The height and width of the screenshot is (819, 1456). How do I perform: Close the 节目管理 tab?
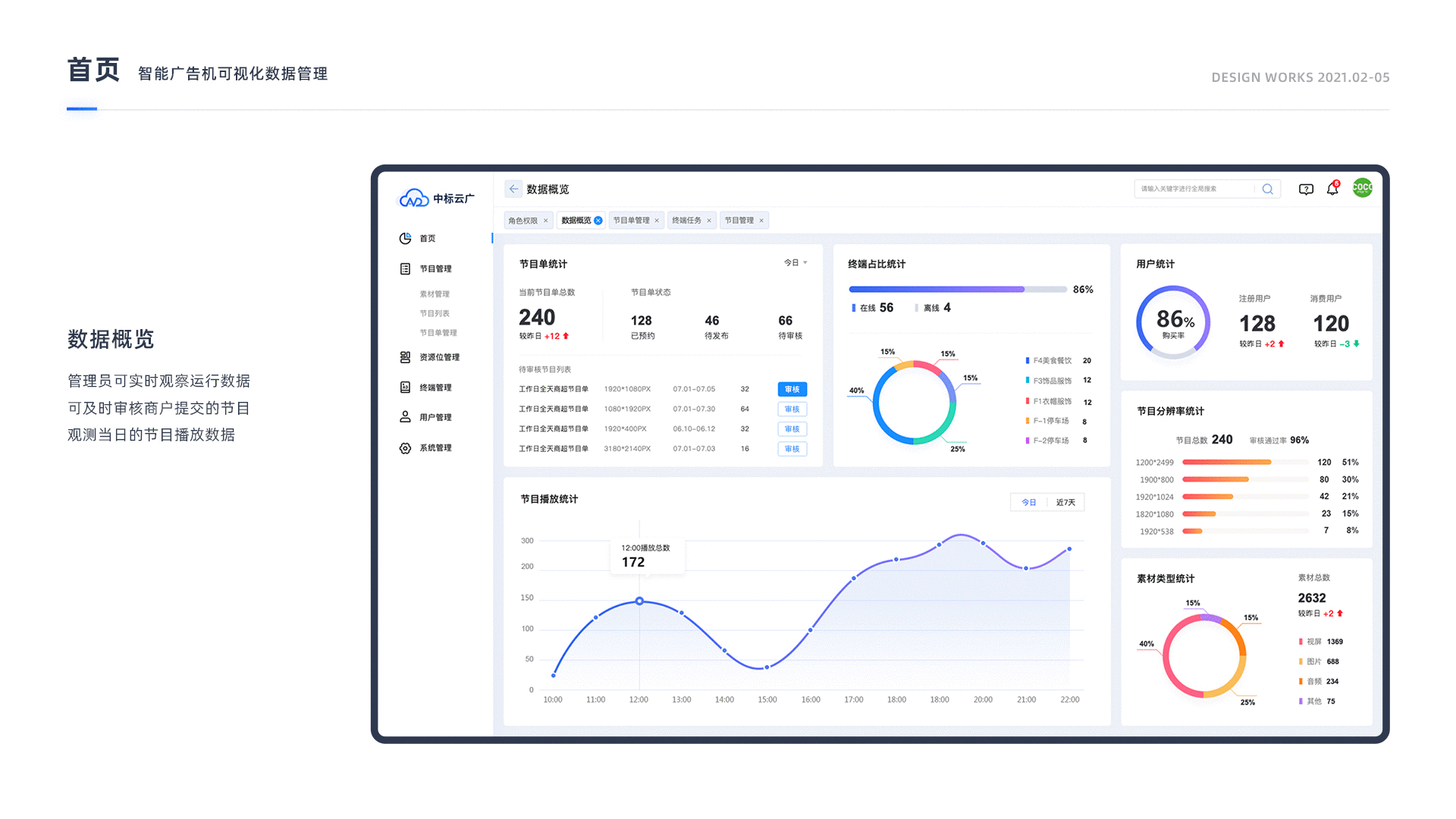click(761, 221)
